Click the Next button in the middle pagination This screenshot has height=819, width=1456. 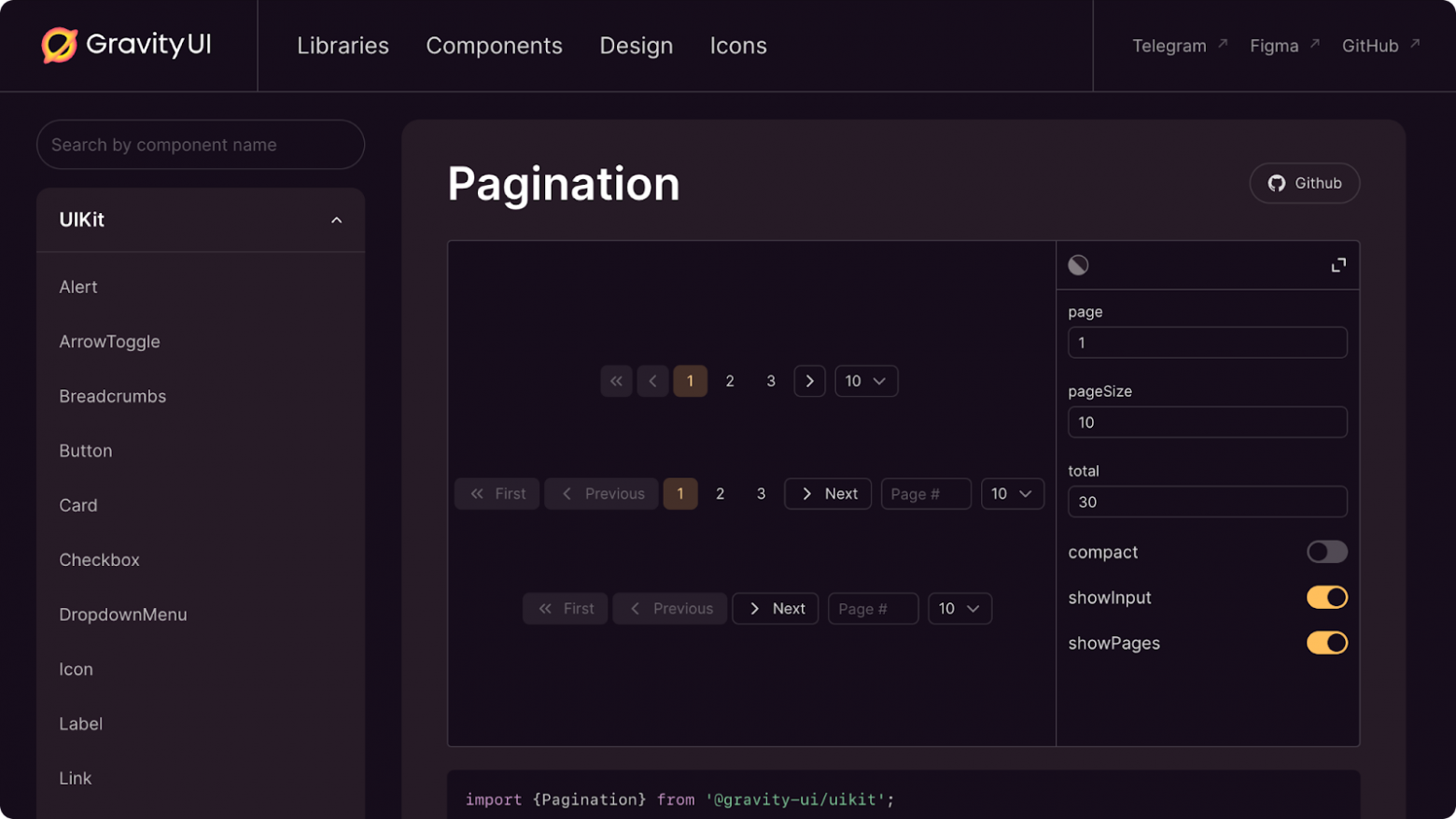827,493
